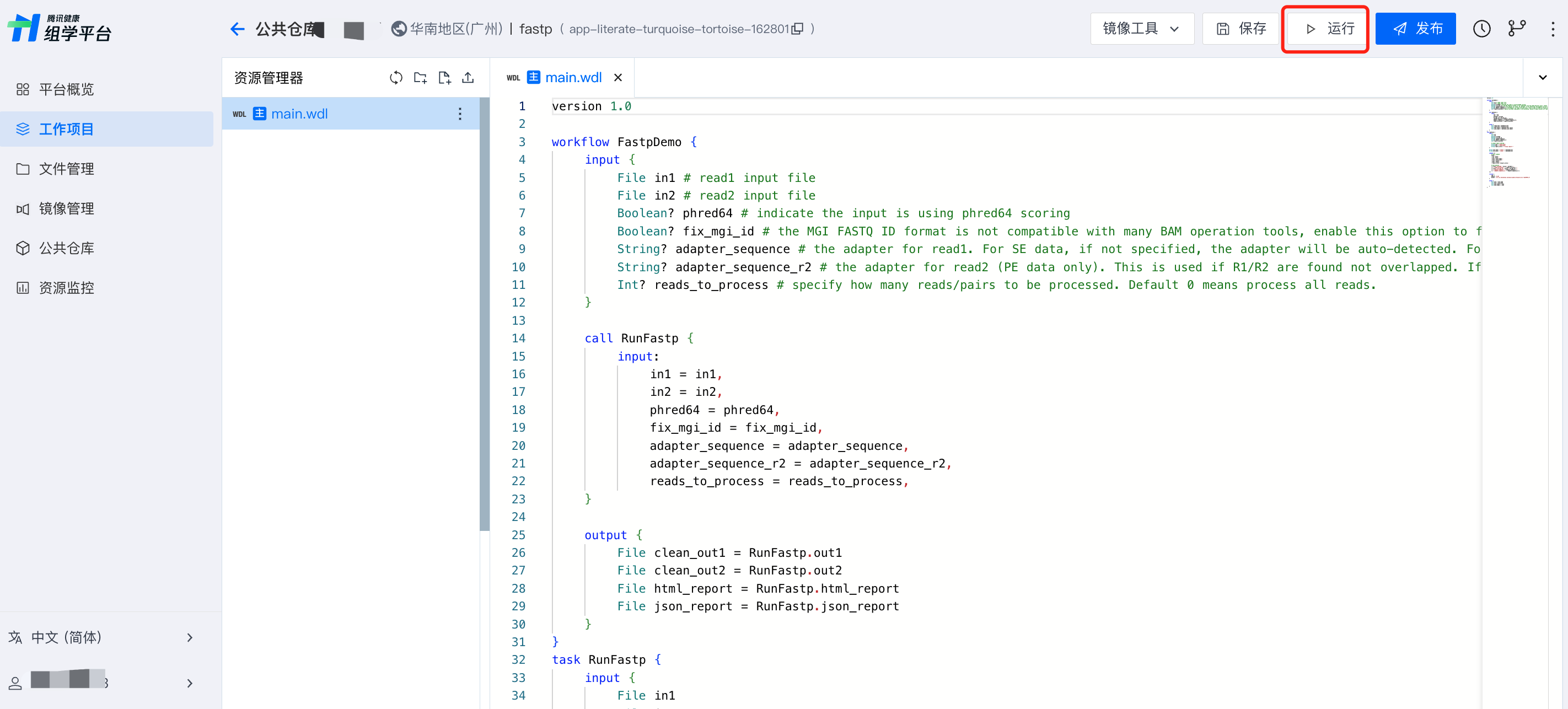This screenshot has height=709, width=1568.
Task: Open main.wdl file options menu
Action: [460, 114]
